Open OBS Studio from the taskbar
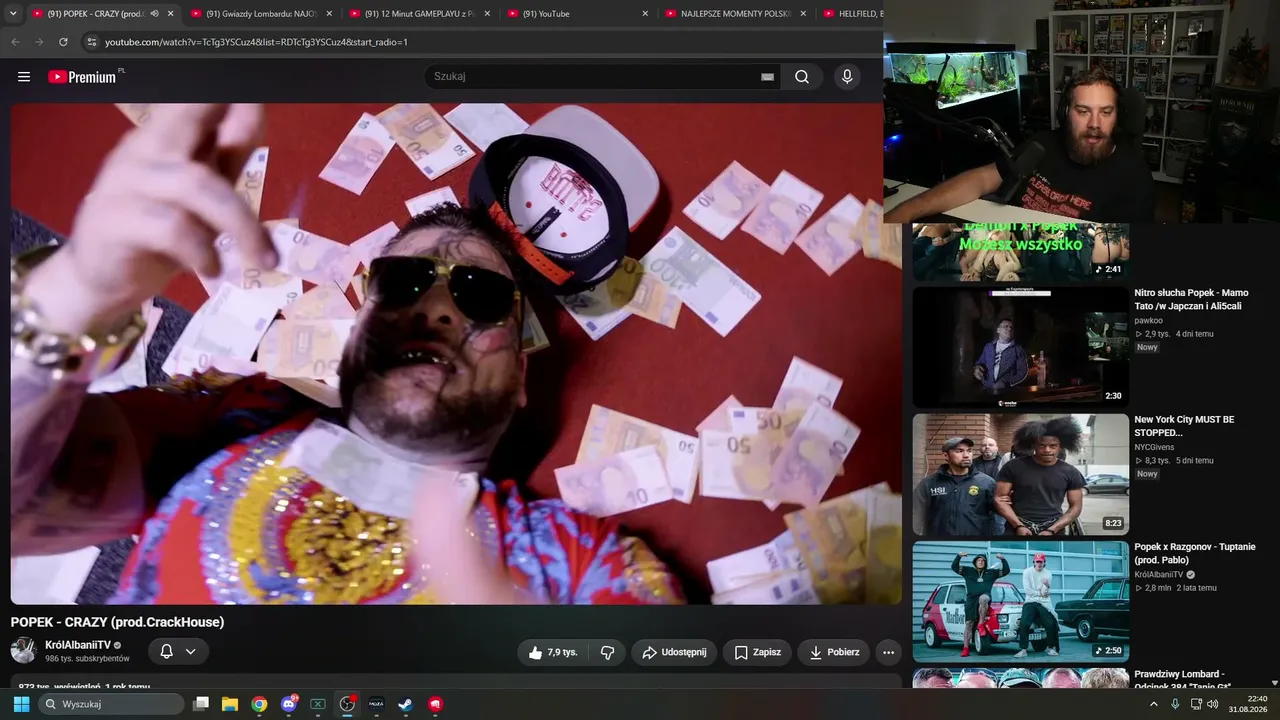The image size is (1280, 720). click(347, 704)
